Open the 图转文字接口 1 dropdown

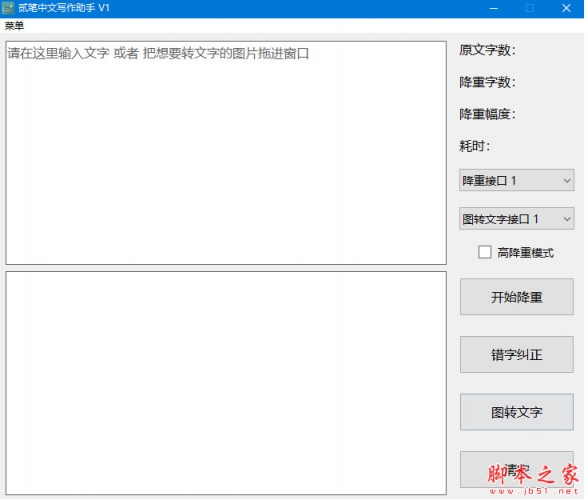[516, 219]
